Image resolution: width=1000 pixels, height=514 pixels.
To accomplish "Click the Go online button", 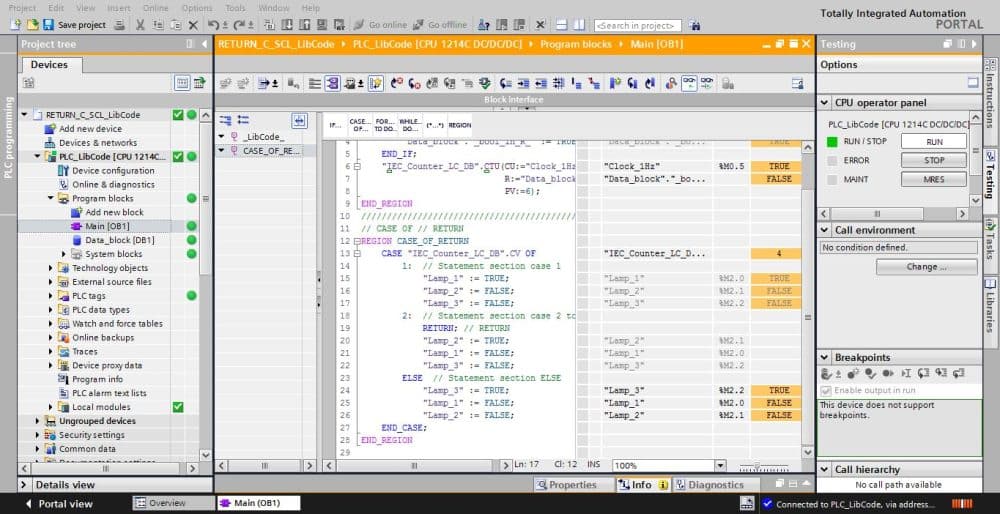I will (380, 25).
